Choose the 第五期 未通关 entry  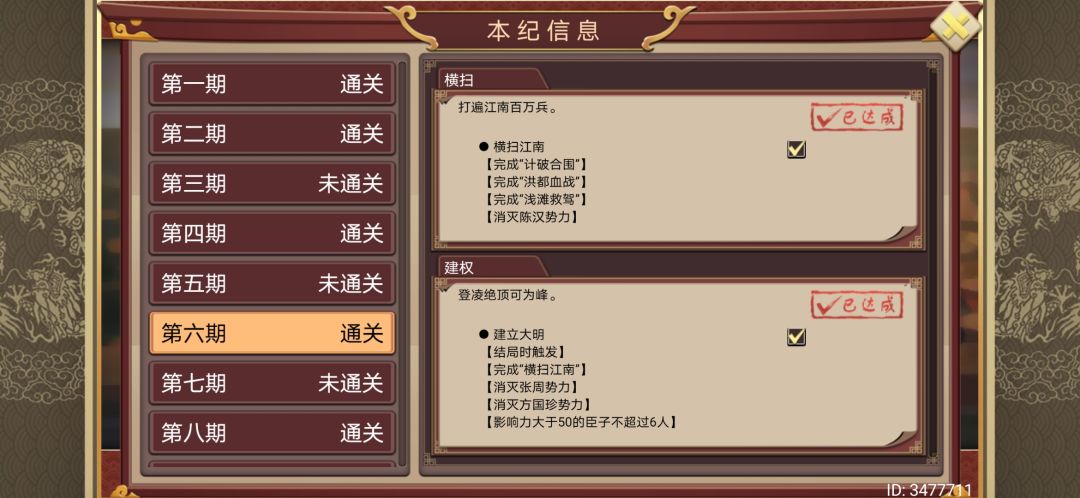pos(272,284)
